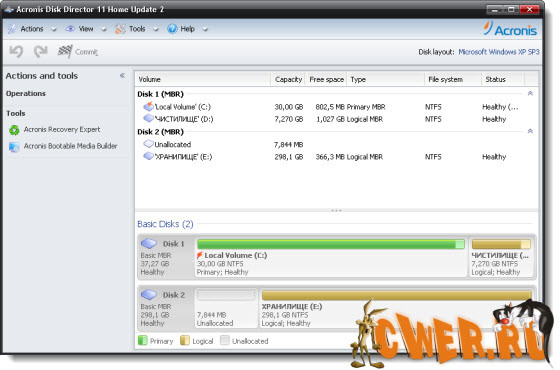
Task: Click the application icon in title bar
Action: click(x=9, y=9)
